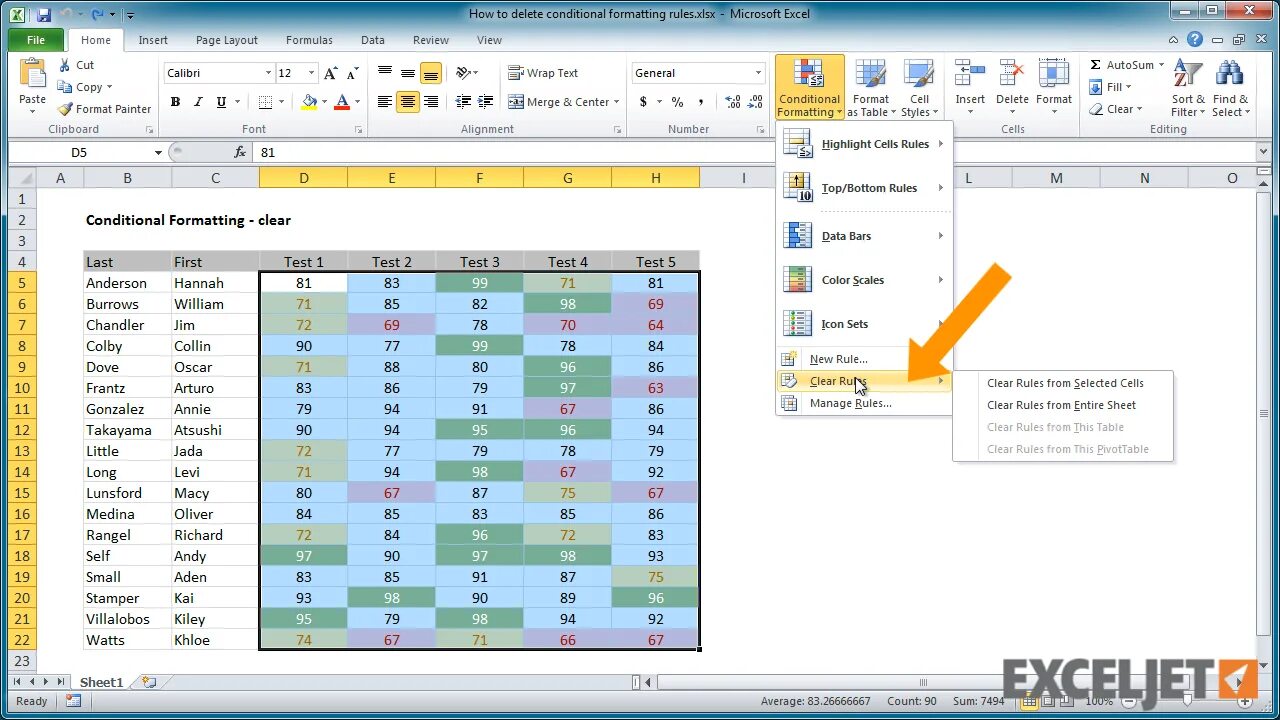Click the Increase Decimal icon
The image size is (1280, 720).
pos(732,102)
